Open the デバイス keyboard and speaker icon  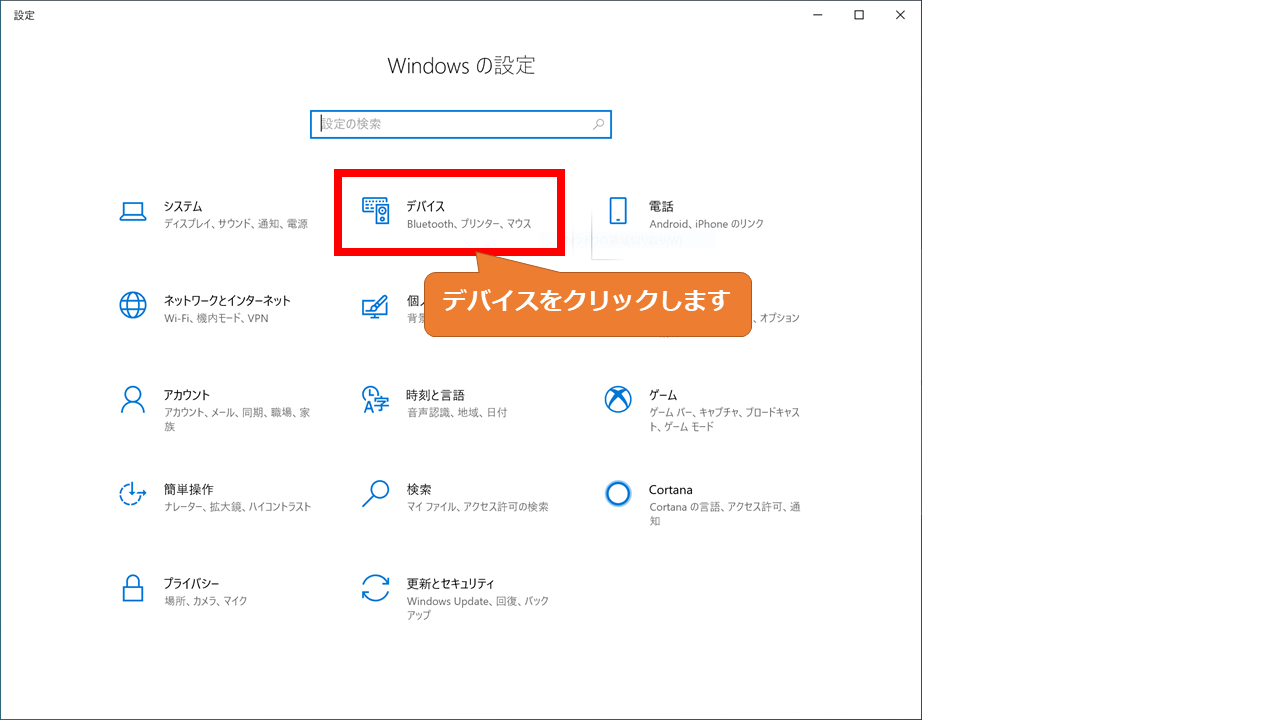click(x=375, y=210)
